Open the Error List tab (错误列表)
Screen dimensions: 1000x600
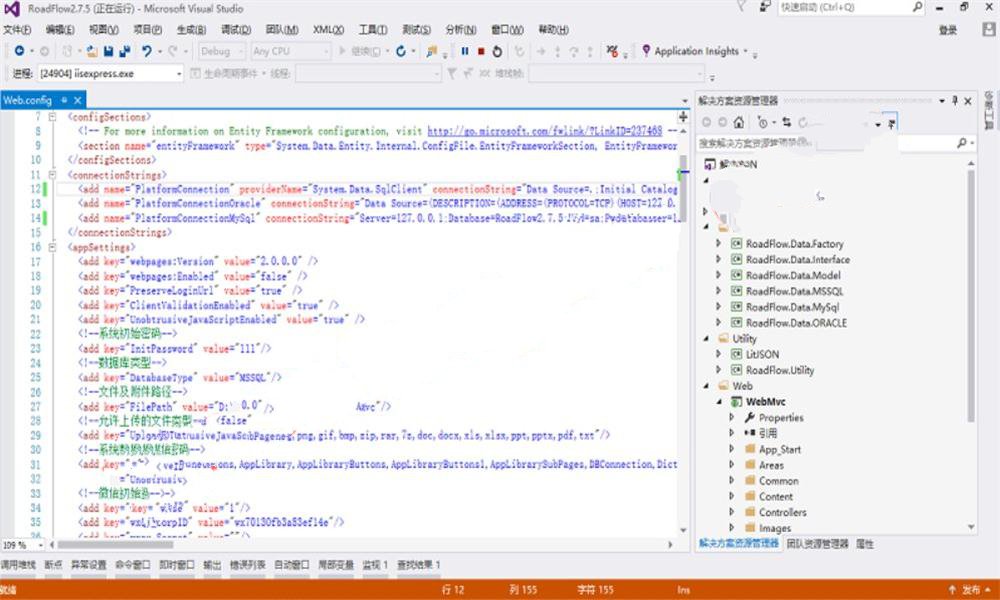point(247,565)
